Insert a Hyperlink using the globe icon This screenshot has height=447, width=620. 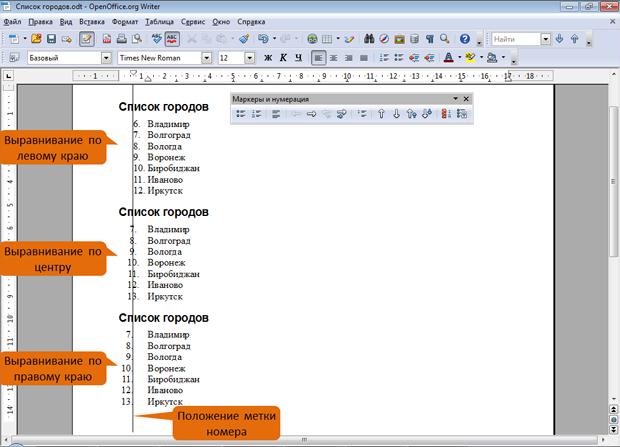[312, 39]
